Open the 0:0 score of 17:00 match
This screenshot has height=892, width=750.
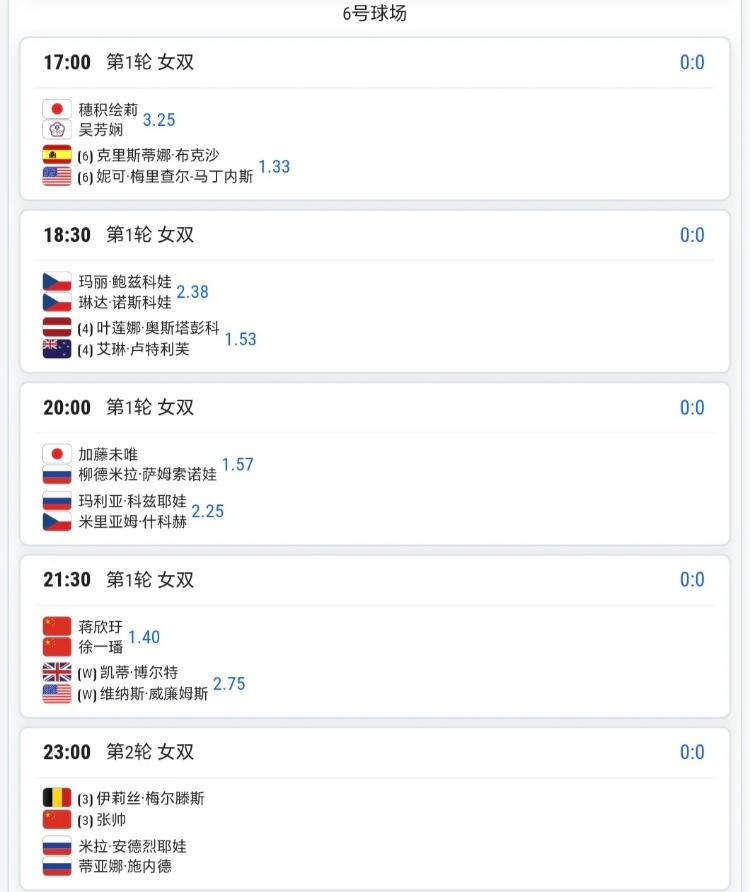[692, 62]
